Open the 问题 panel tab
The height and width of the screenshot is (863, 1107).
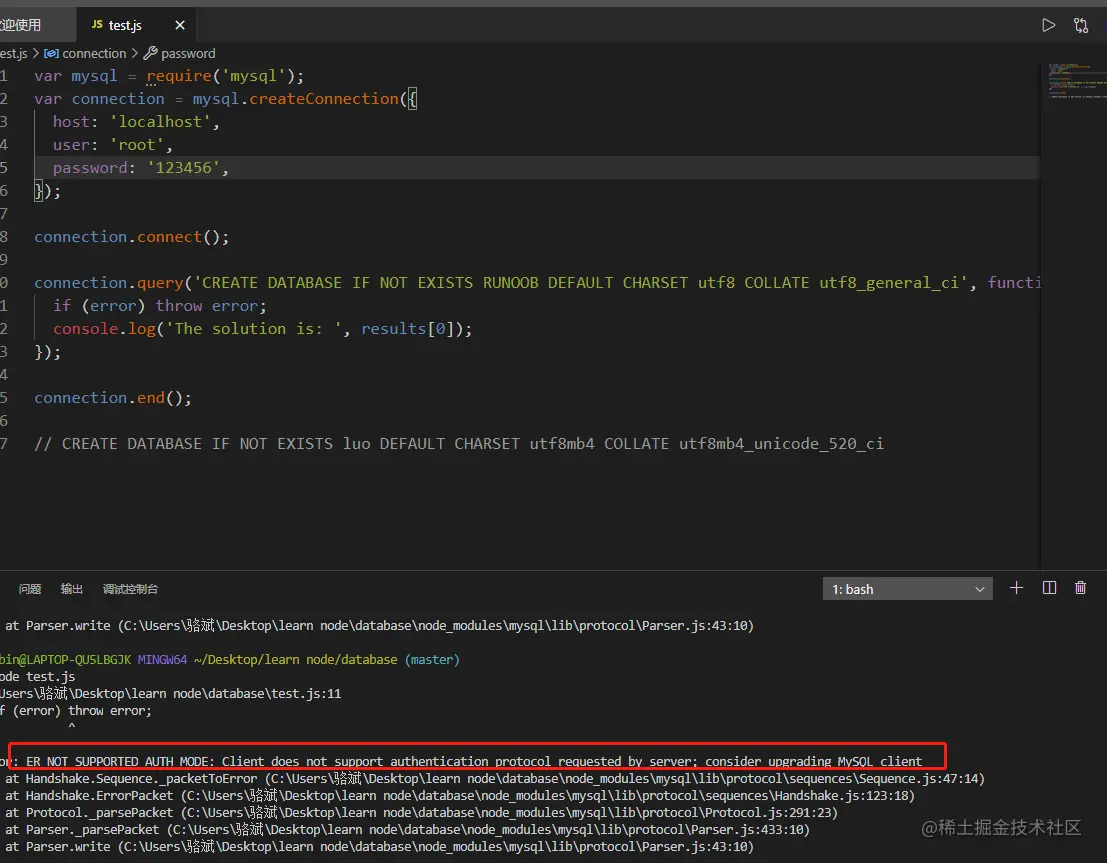30,589
